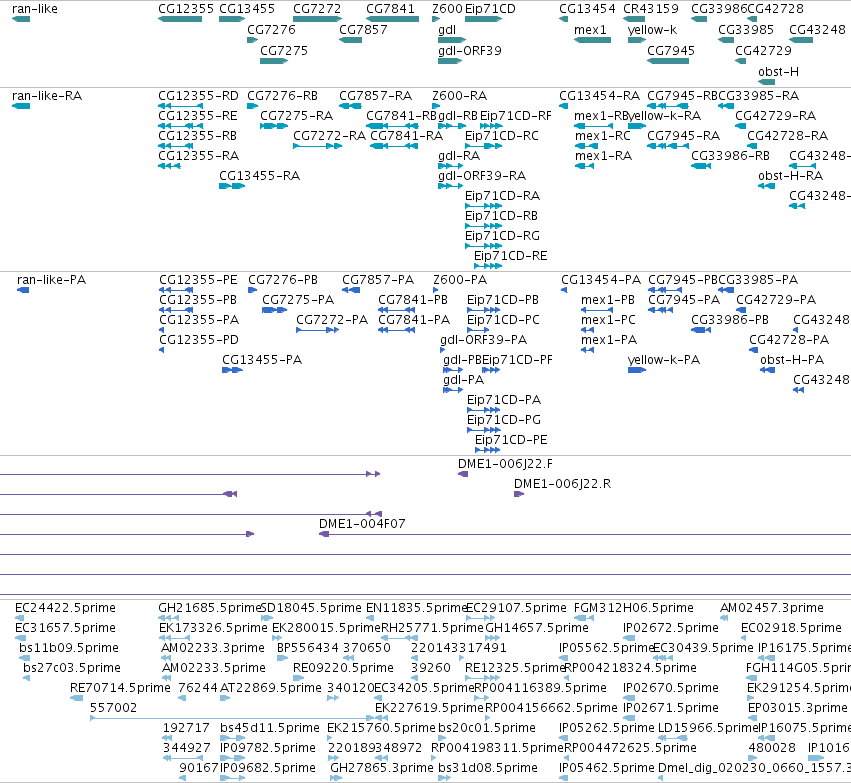Click protein CG7841-PB

(398, 310)
